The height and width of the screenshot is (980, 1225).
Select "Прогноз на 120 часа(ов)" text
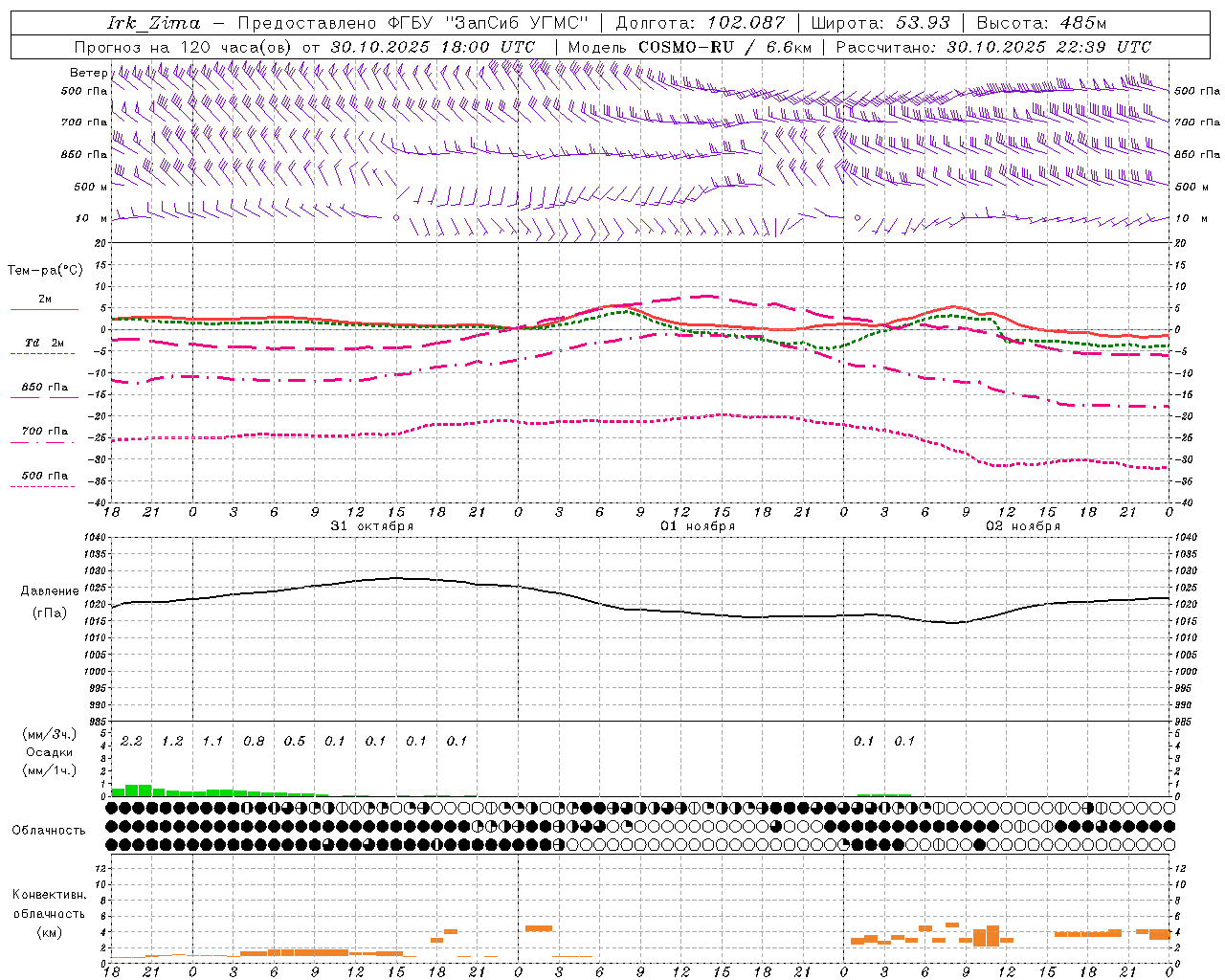coord(184,47)
